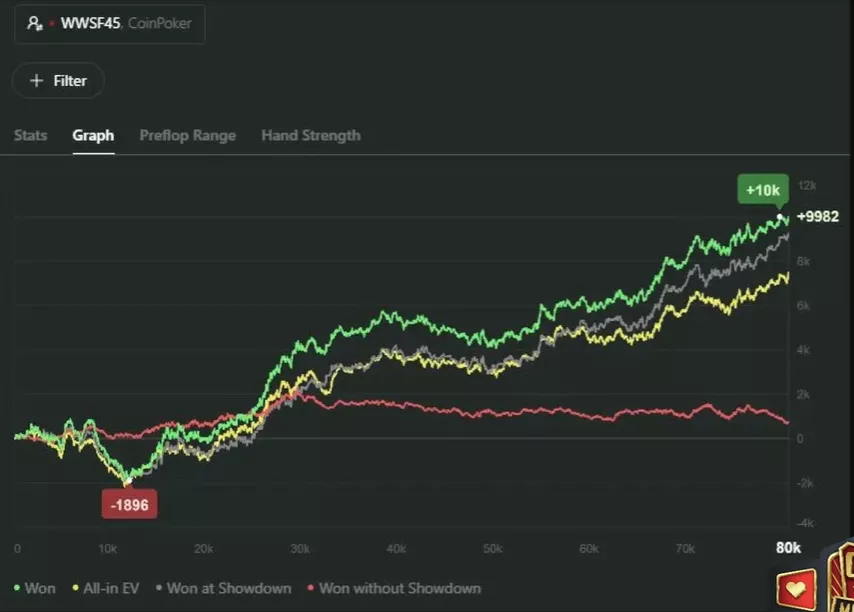Click the player profile icon beside WWSF45

coord(35,23)
